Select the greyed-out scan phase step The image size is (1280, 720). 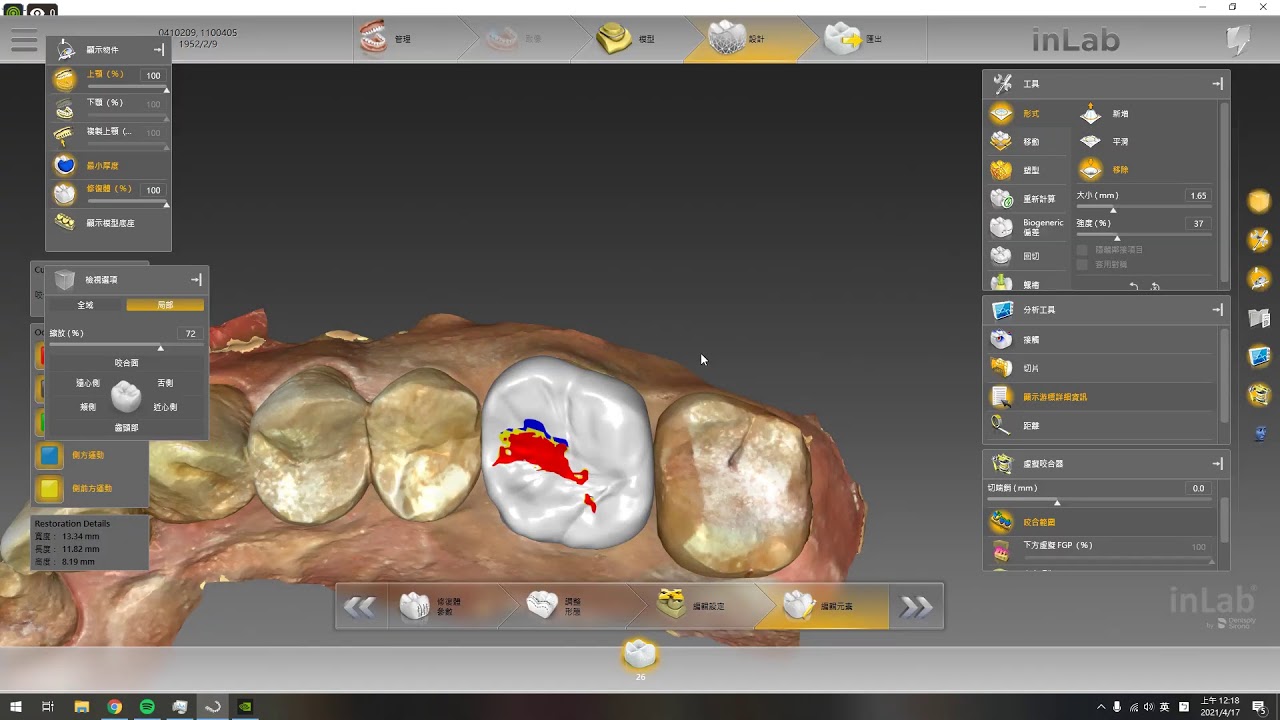513,39
